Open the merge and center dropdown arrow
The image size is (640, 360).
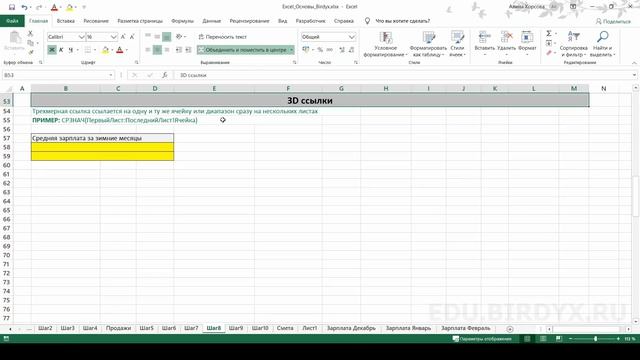291,50
